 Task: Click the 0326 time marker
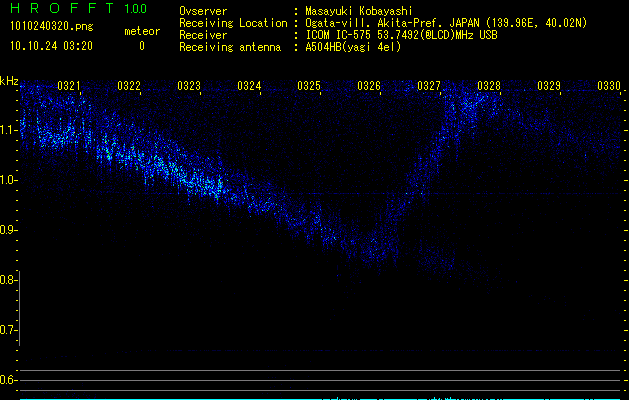pyautogui.click(x=369, y=85)
